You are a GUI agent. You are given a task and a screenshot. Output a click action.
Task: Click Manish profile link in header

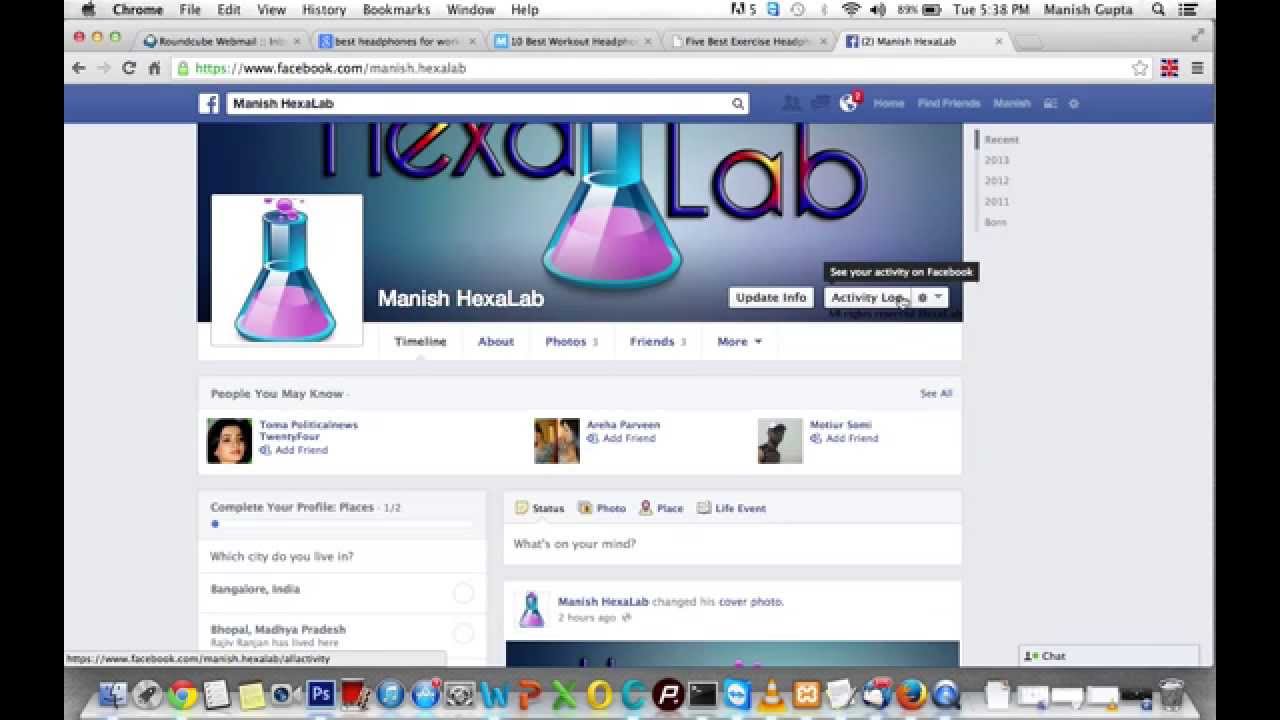click(x=1011, y=103)
